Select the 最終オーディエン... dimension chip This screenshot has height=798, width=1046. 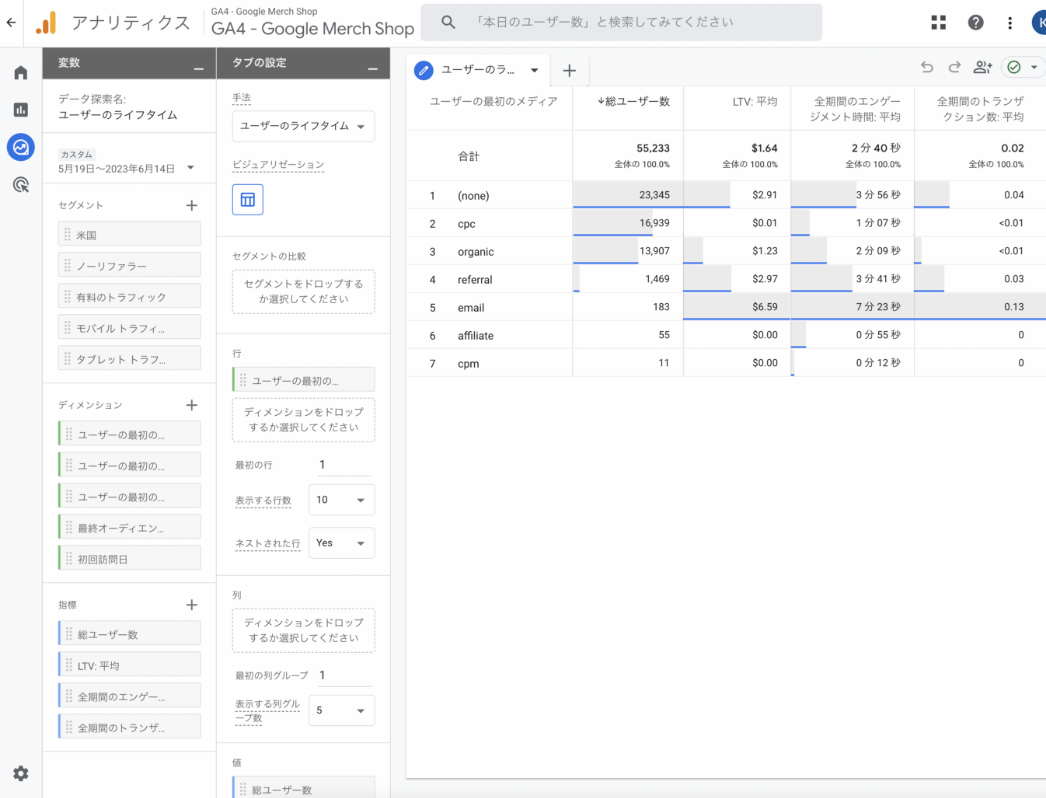tap(129, 528)
